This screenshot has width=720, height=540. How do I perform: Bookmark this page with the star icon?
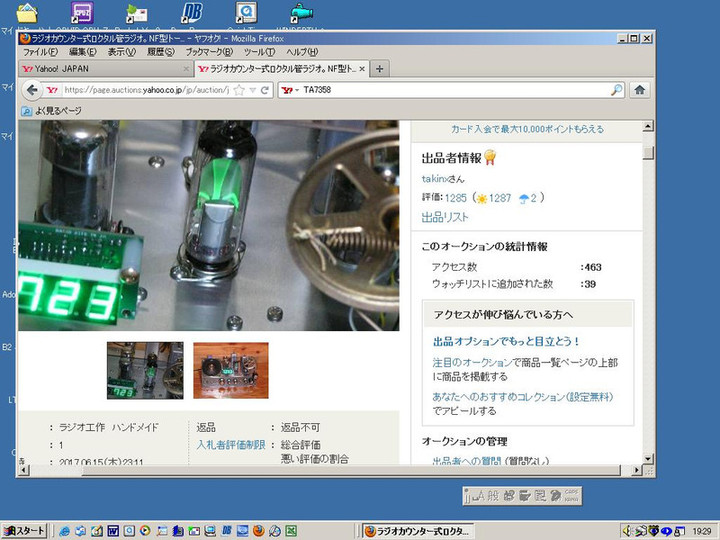pyautogui.click(x=239, y=90)
